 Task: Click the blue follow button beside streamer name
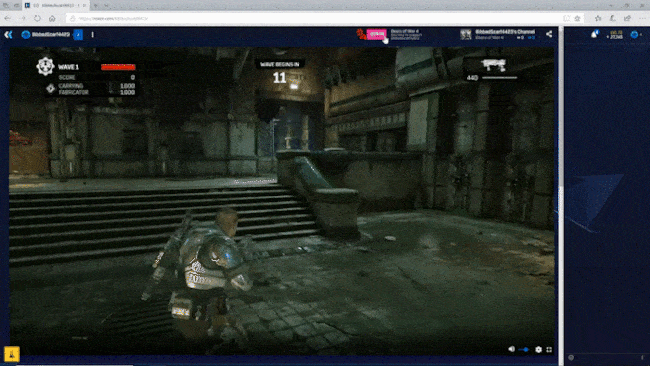tap(78, 35)
